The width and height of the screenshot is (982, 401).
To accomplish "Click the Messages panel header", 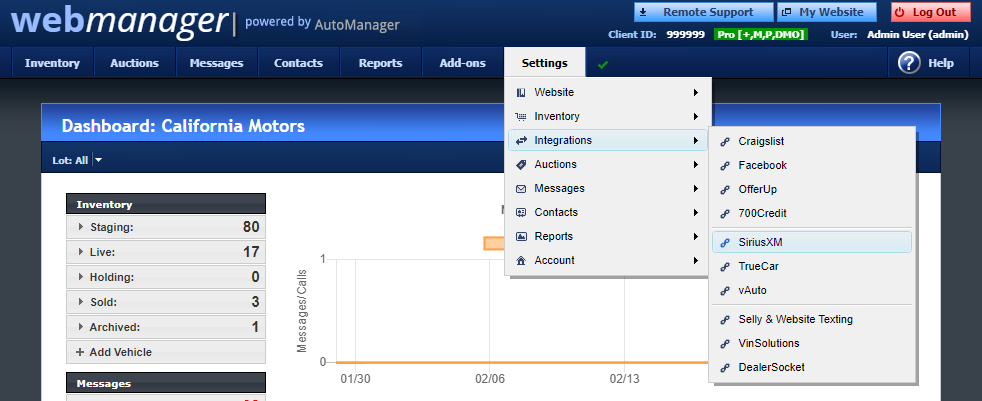I will pyautogui.click(x=166, y=383).
